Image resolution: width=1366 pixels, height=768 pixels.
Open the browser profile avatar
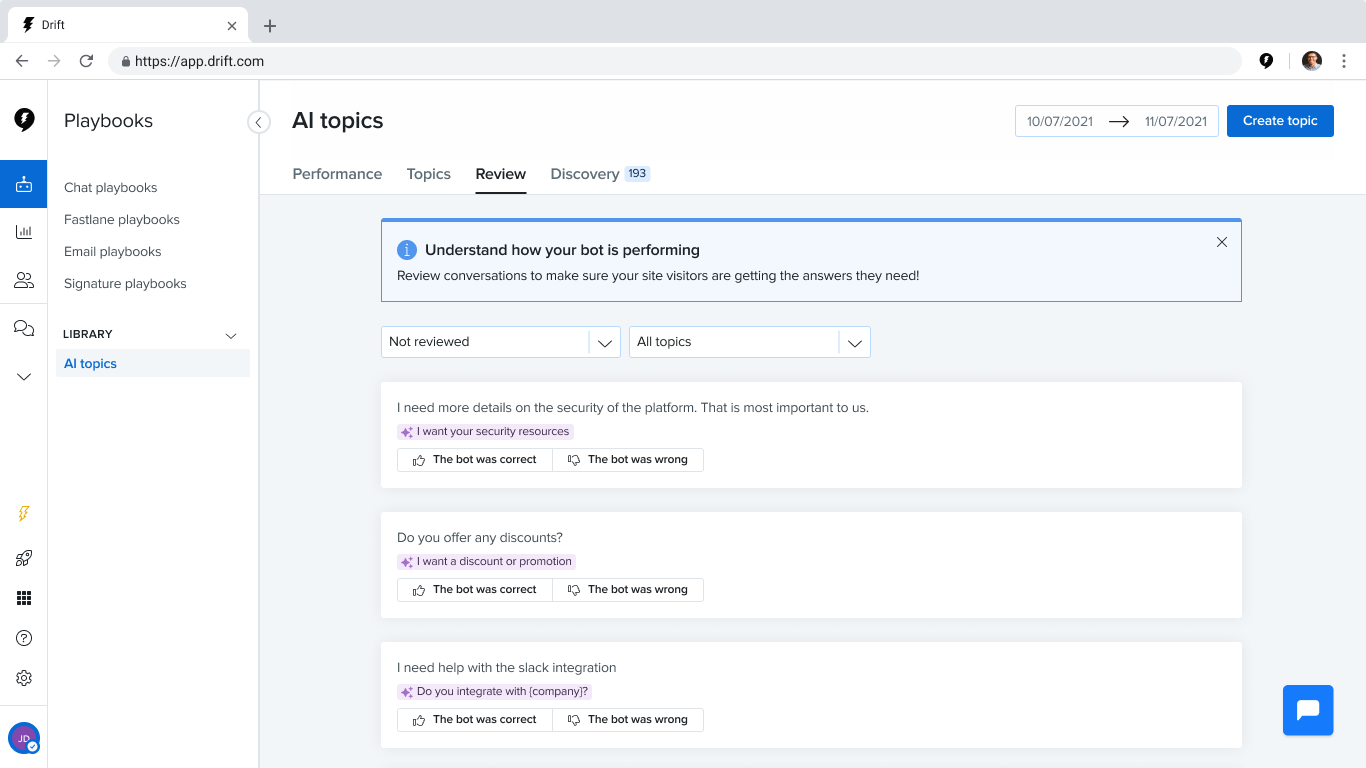click(x=1312, y=61)
